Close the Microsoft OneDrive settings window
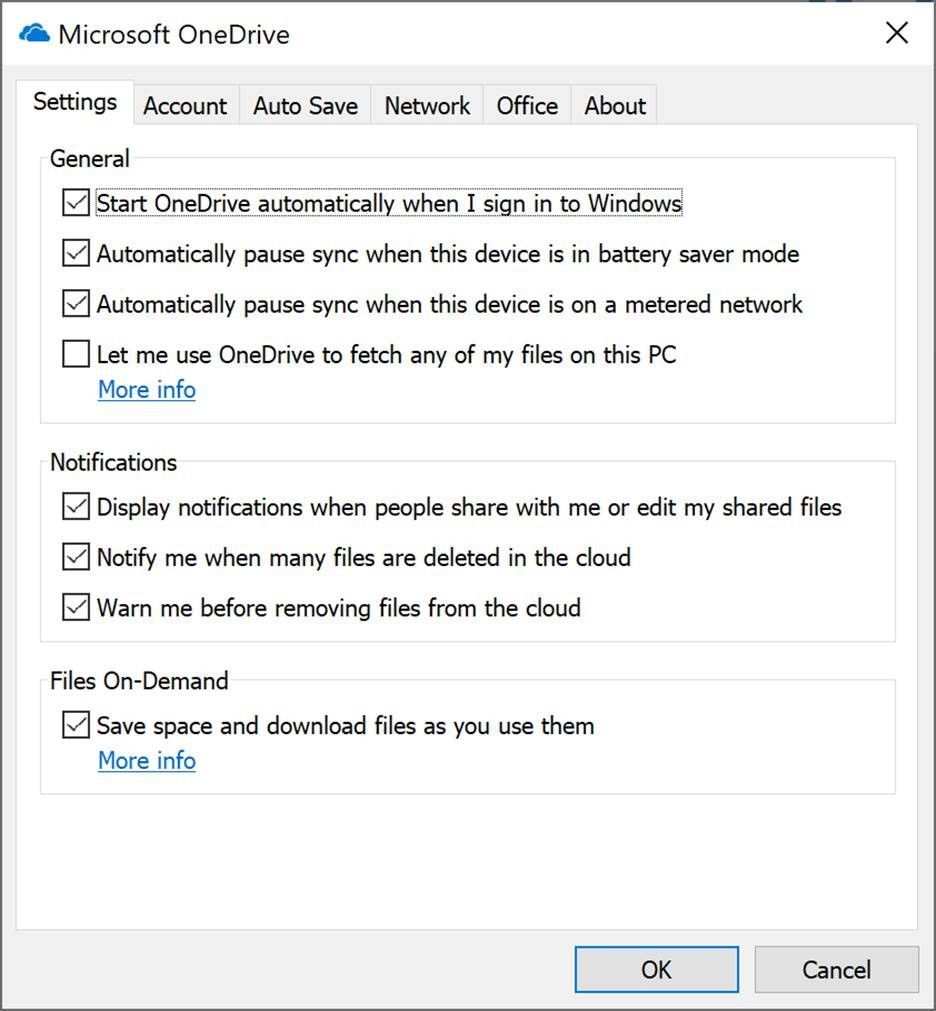The width and height of the screenshot is (936, 1011). point(896,32)
